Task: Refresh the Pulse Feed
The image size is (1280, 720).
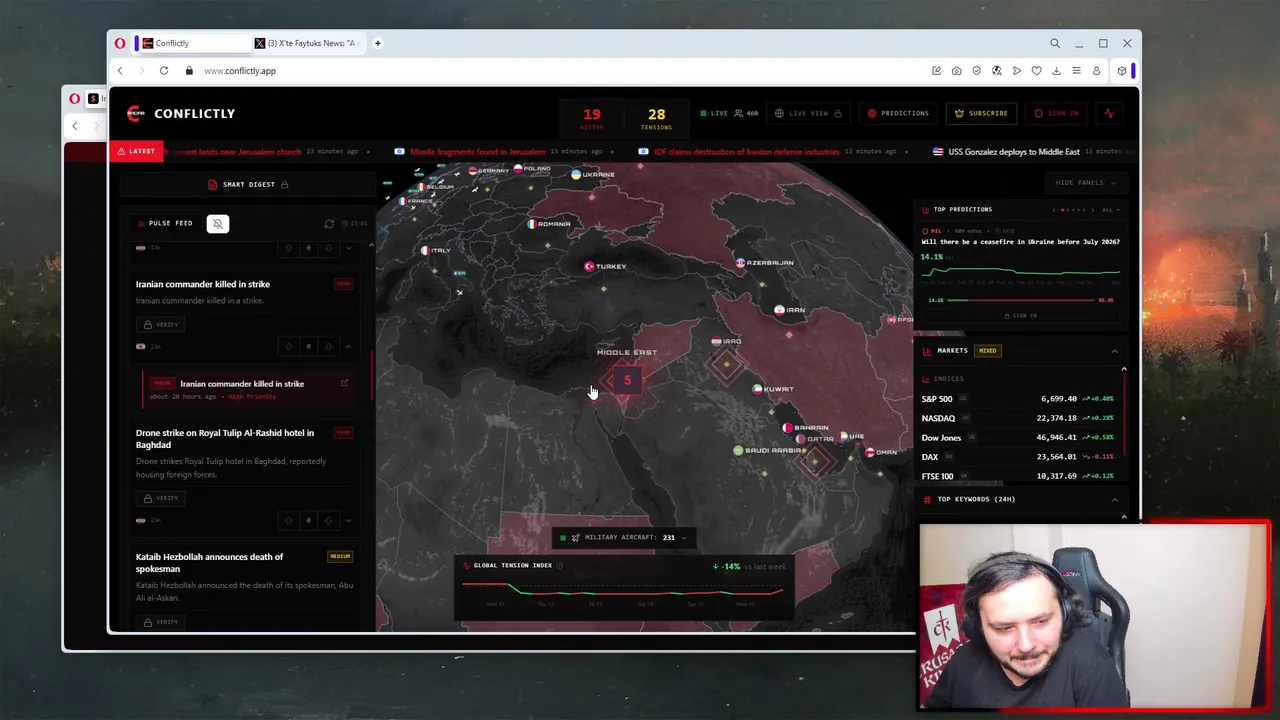Action: tap(329, 224)
